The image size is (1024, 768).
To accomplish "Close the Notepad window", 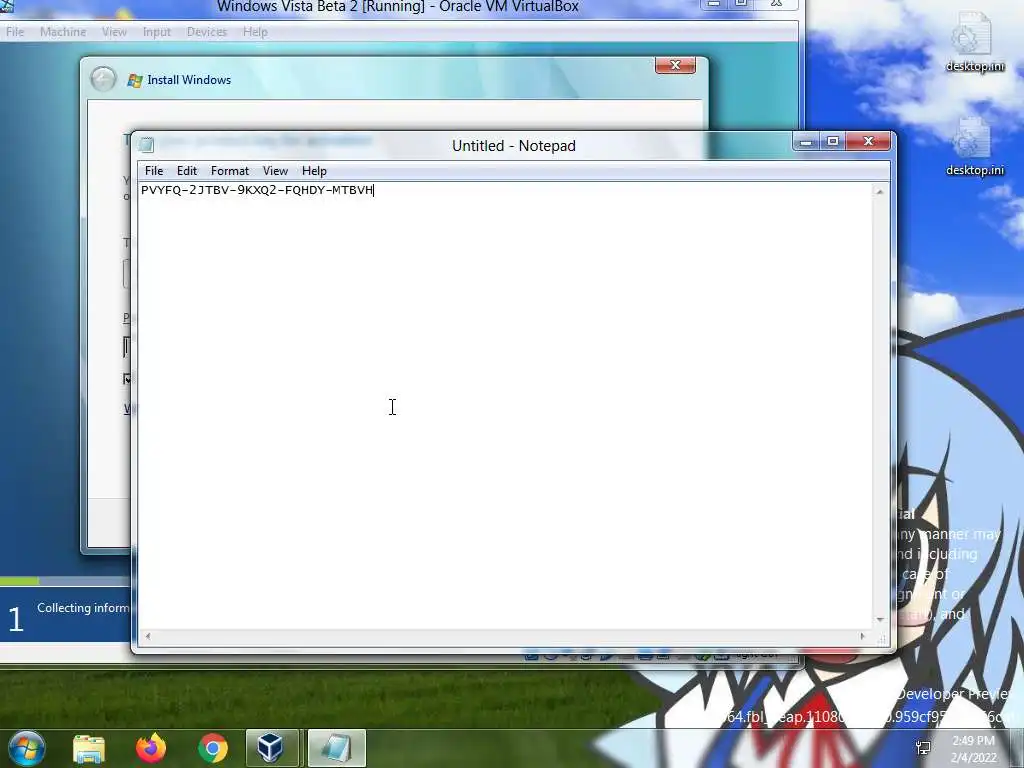I will coord(868,141).
